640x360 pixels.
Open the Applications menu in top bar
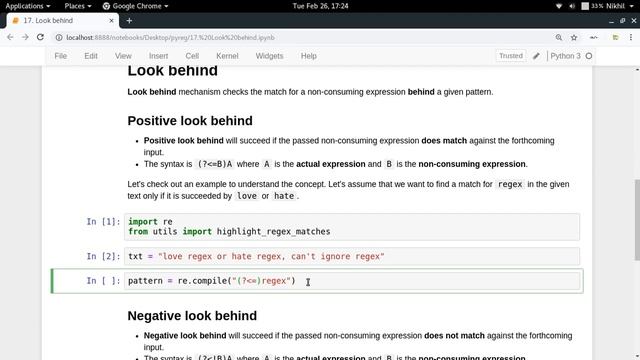[28, 6]
